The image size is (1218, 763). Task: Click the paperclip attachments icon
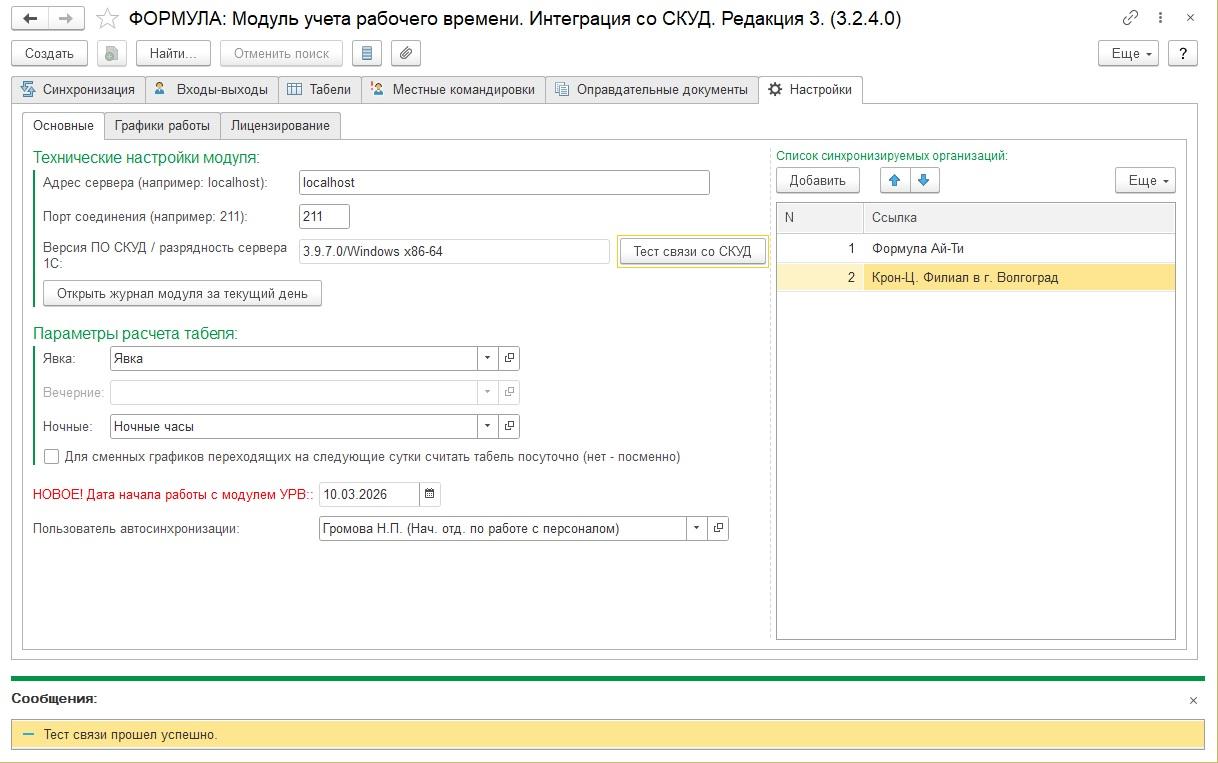click(405, 53)
